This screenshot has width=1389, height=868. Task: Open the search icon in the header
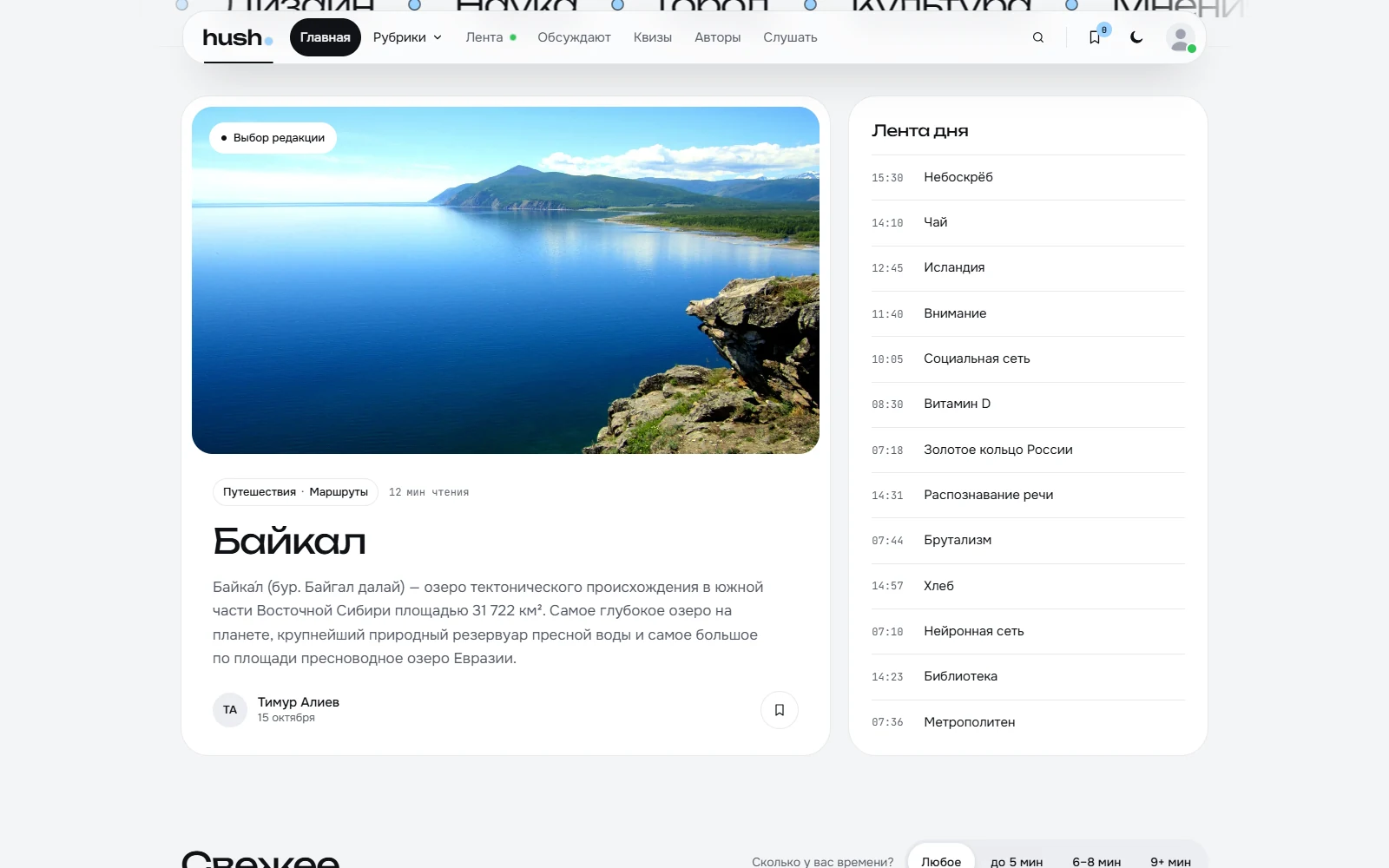pyautogui.click(x=1037, y=37)
